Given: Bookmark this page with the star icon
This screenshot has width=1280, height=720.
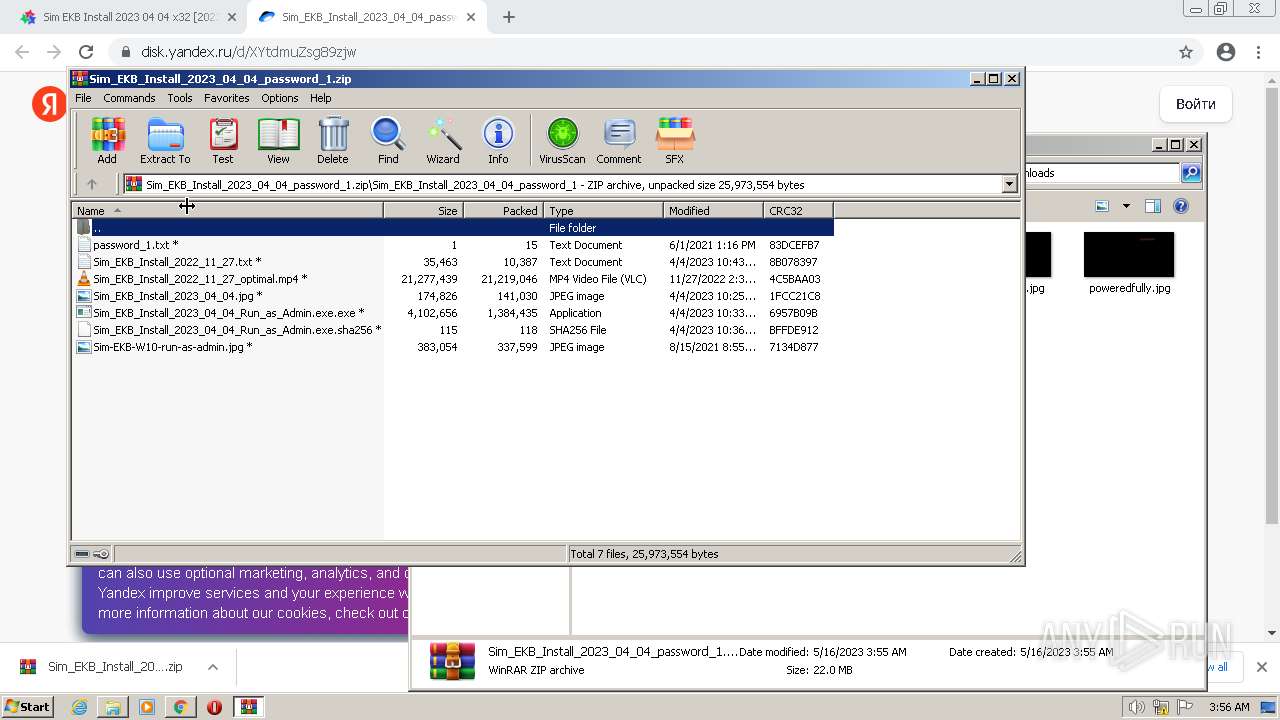Looking at the screenshot, I should click(1186, 52).
